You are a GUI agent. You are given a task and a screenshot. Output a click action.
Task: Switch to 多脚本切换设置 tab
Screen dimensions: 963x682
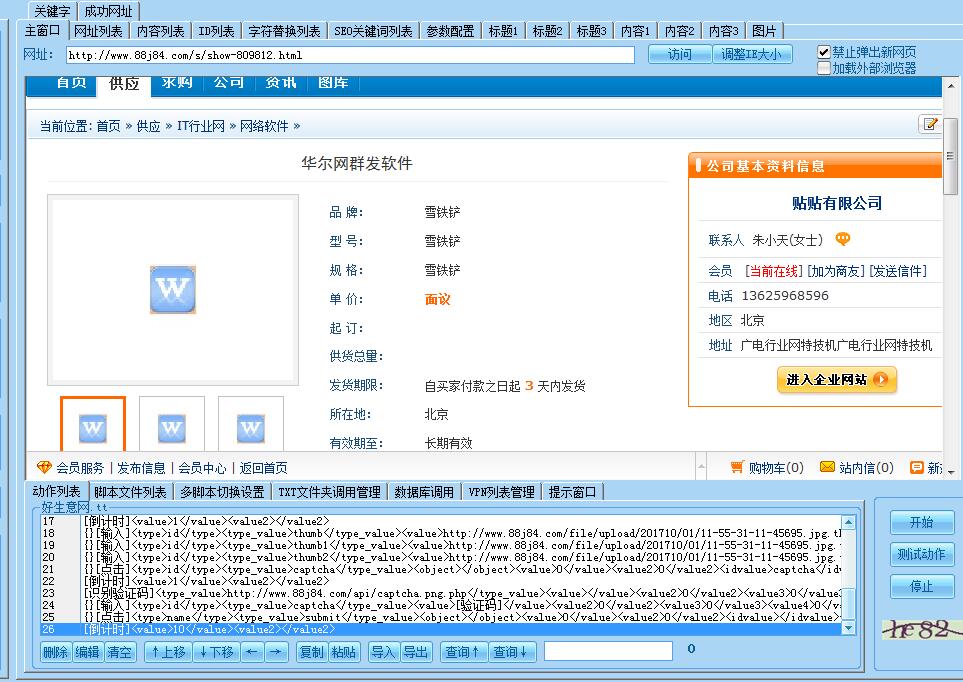tap(222, 492)
